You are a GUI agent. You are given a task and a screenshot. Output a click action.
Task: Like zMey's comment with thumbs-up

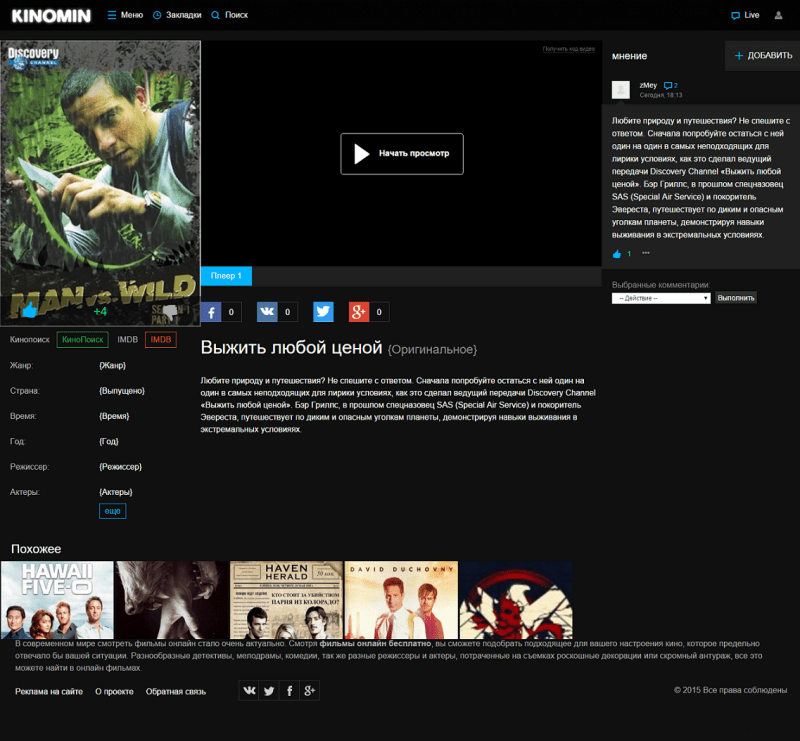617,254
